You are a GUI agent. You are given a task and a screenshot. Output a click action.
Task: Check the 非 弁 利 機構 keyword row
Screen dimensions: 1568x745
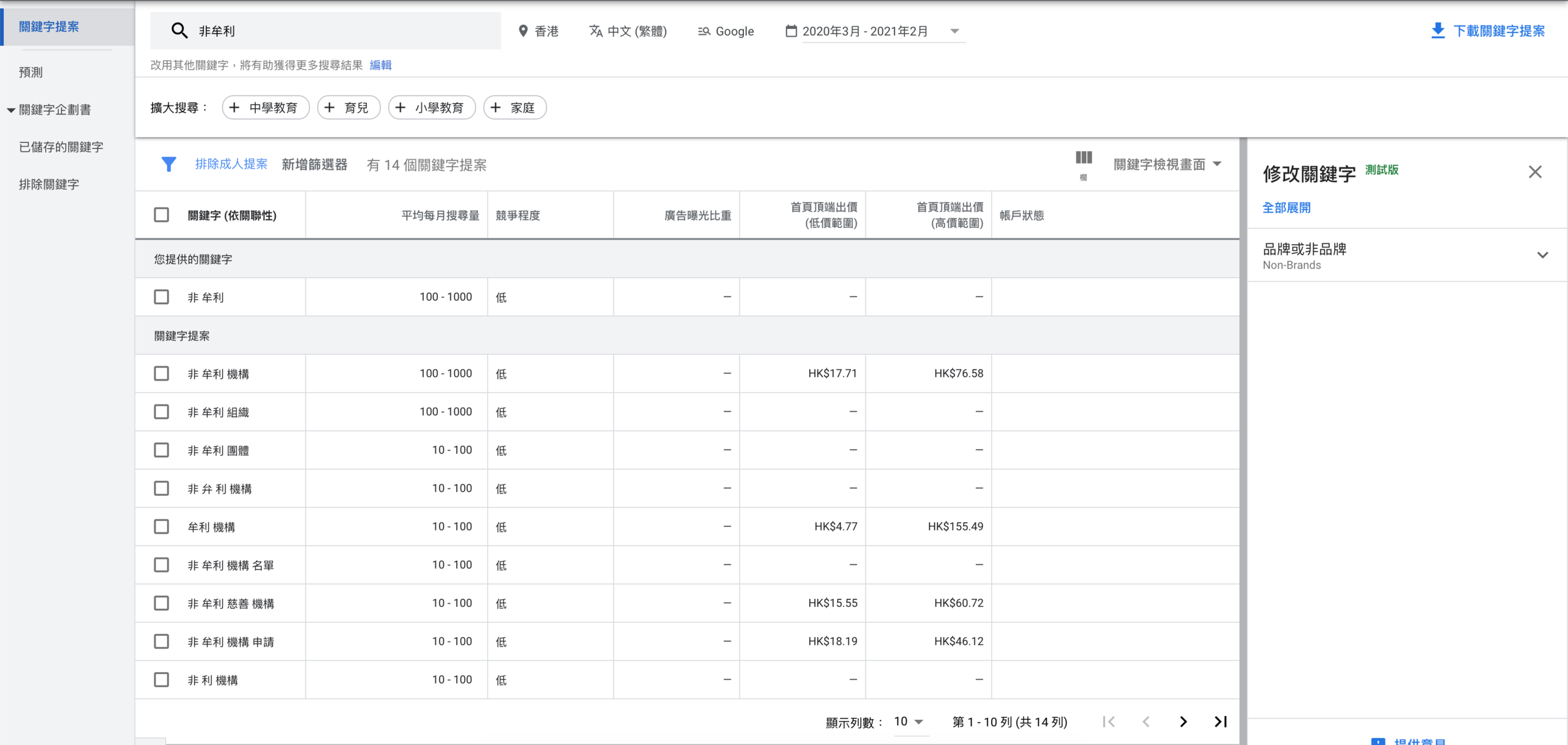coord(161,489)
